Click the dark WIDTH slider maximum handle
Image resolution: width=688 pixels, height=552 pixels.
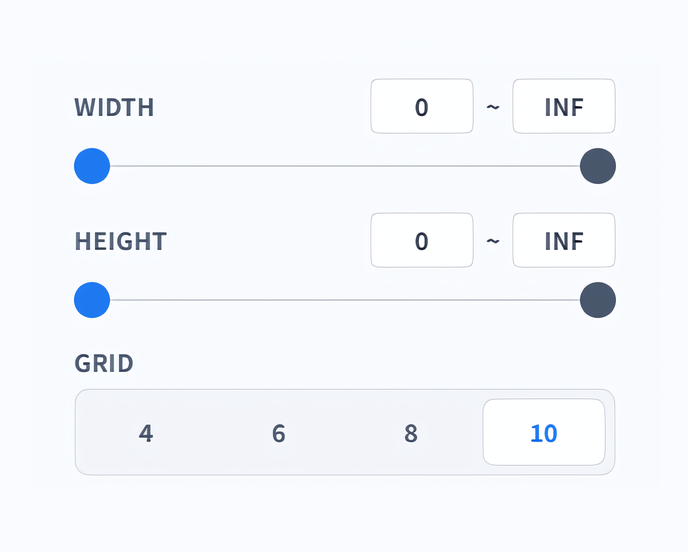coord(598,166)
